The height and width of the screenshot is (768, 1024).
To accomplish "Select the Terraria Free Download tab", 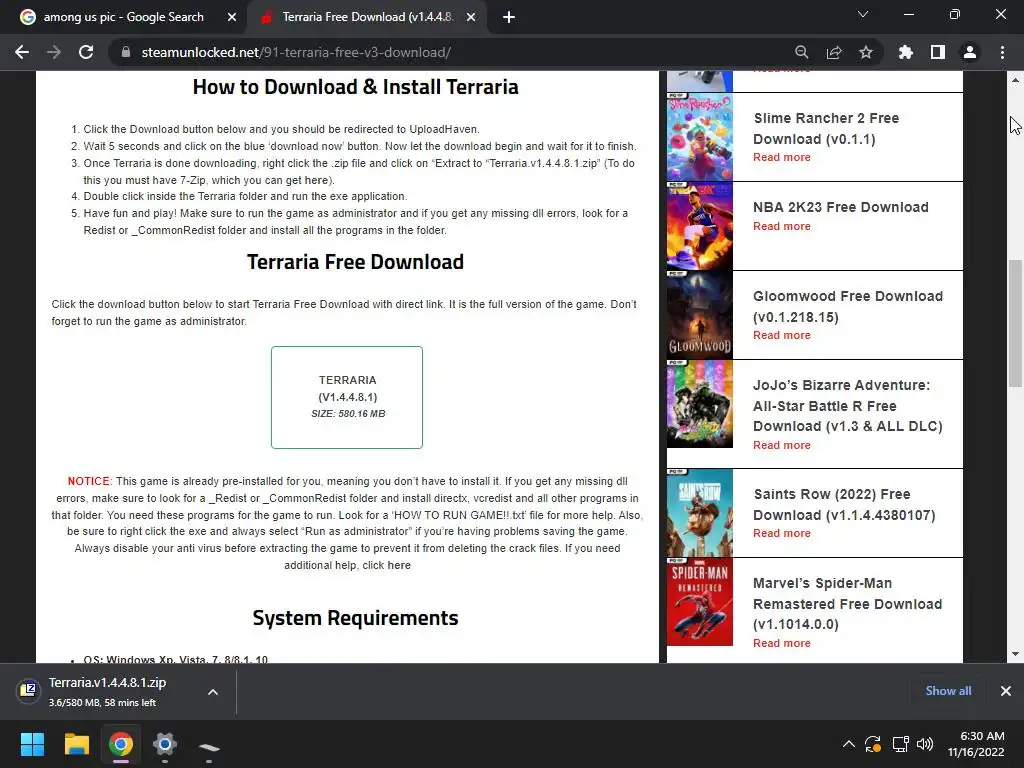I will click(367, 17).
